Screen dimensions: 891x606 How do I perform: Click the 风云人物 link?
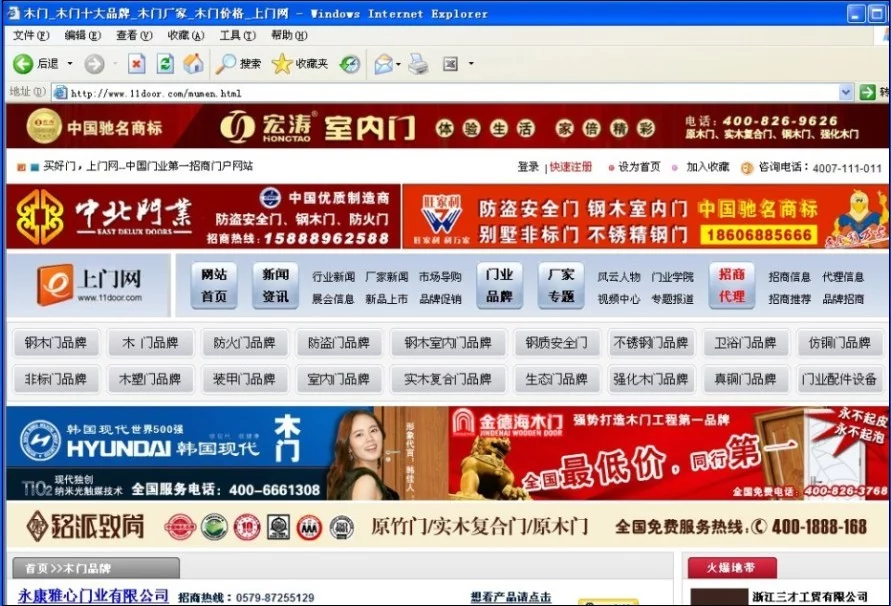[x=619, y=277]
